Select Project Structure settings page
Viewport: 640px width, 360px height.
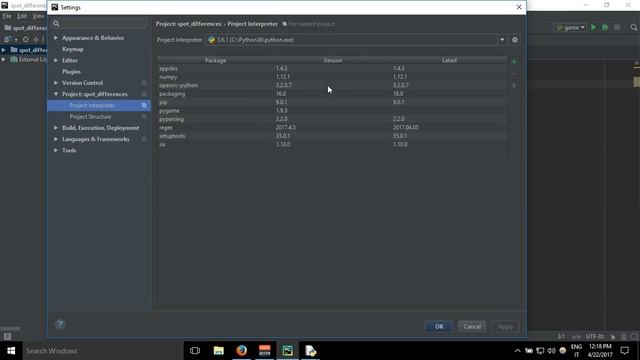[x=90, y=117]
